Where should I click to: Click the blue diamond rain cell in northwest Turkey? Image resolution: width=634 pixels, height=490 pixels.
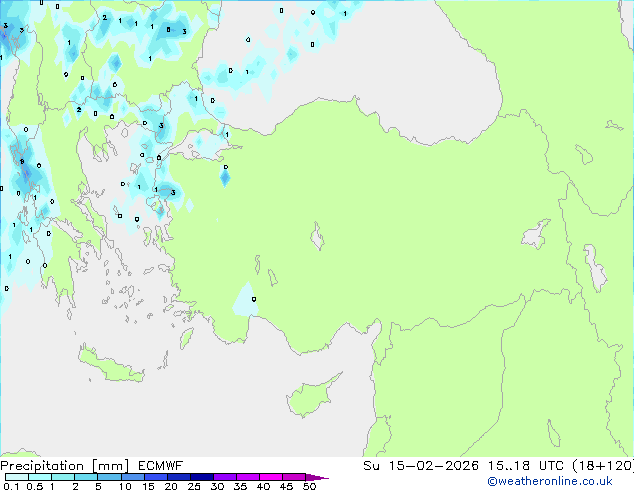click(225, 178)
